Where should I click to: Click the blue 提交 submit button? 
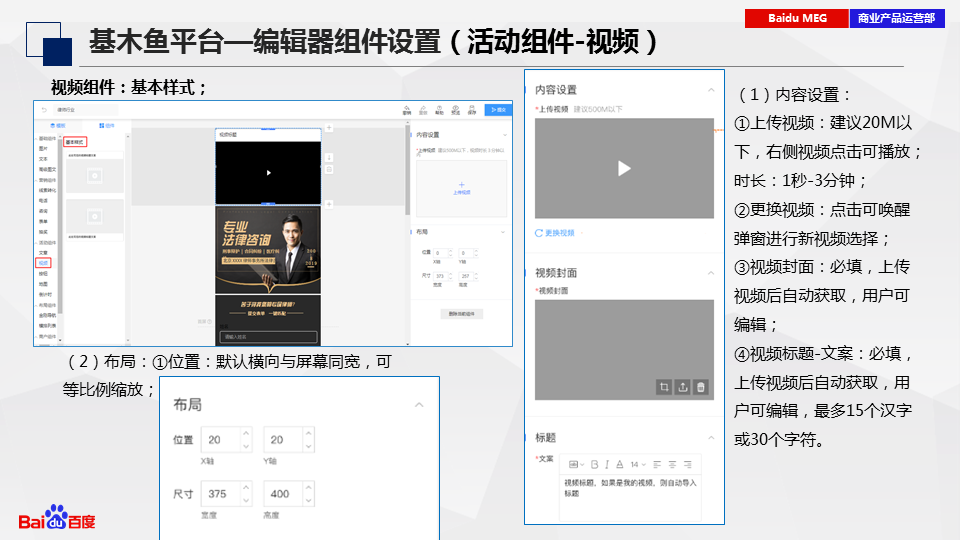[498, 110]
